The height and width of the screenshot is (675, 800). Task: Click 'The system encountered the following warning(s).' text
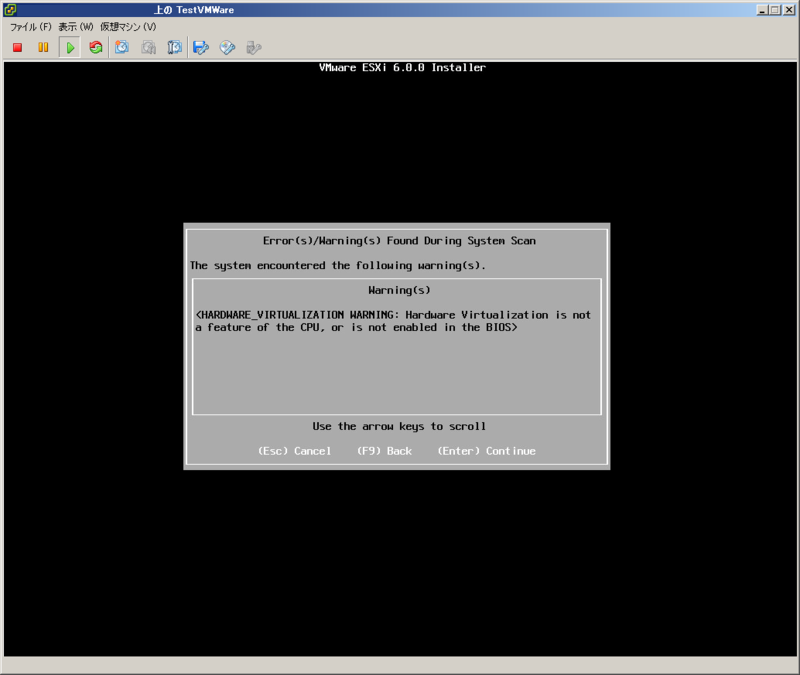338,265
